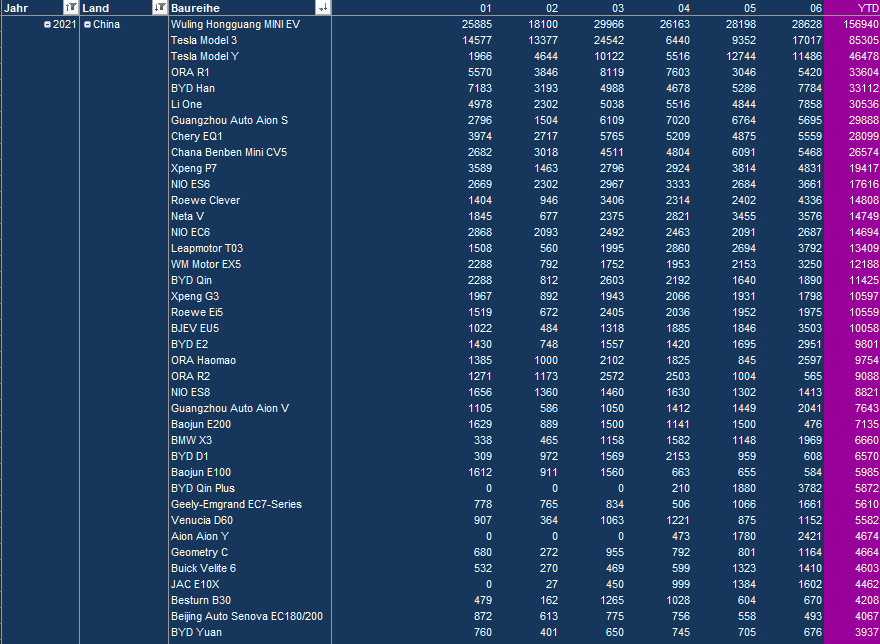Select the purple YTD column header
The image size is (880, 644).
866,8
